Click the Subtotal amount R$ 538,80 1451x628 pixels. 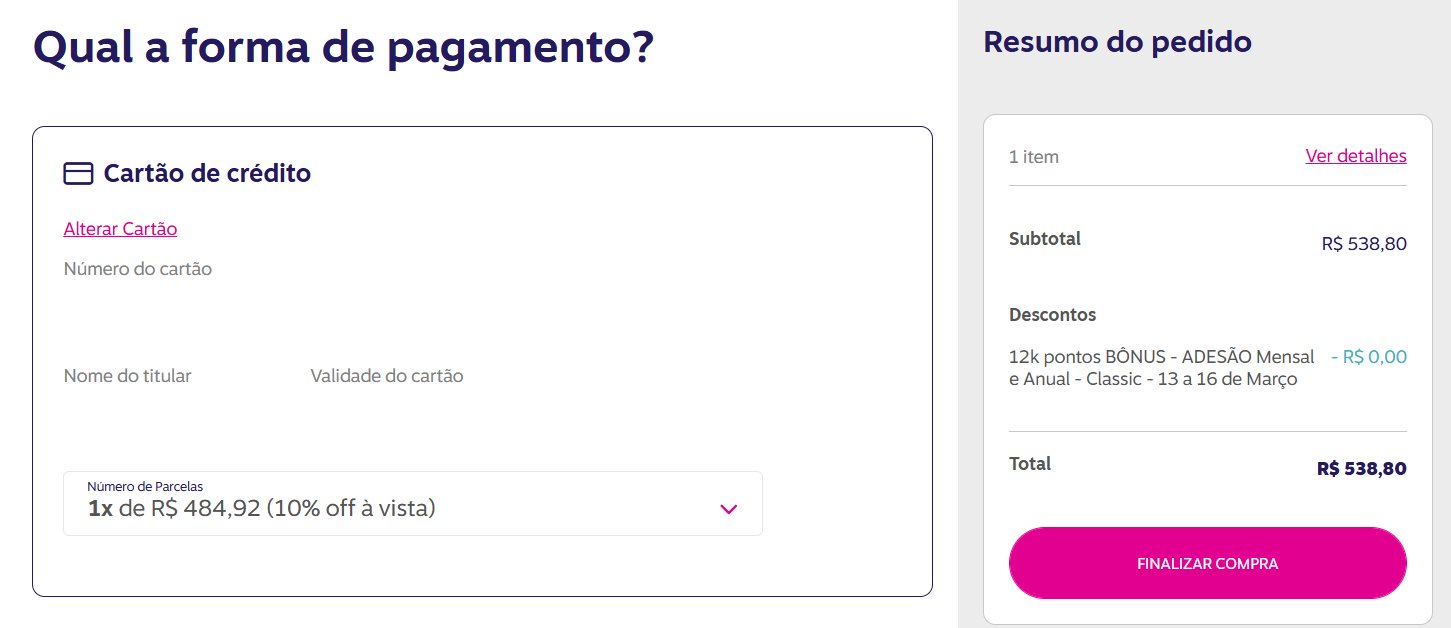(x=1364, y=244)
